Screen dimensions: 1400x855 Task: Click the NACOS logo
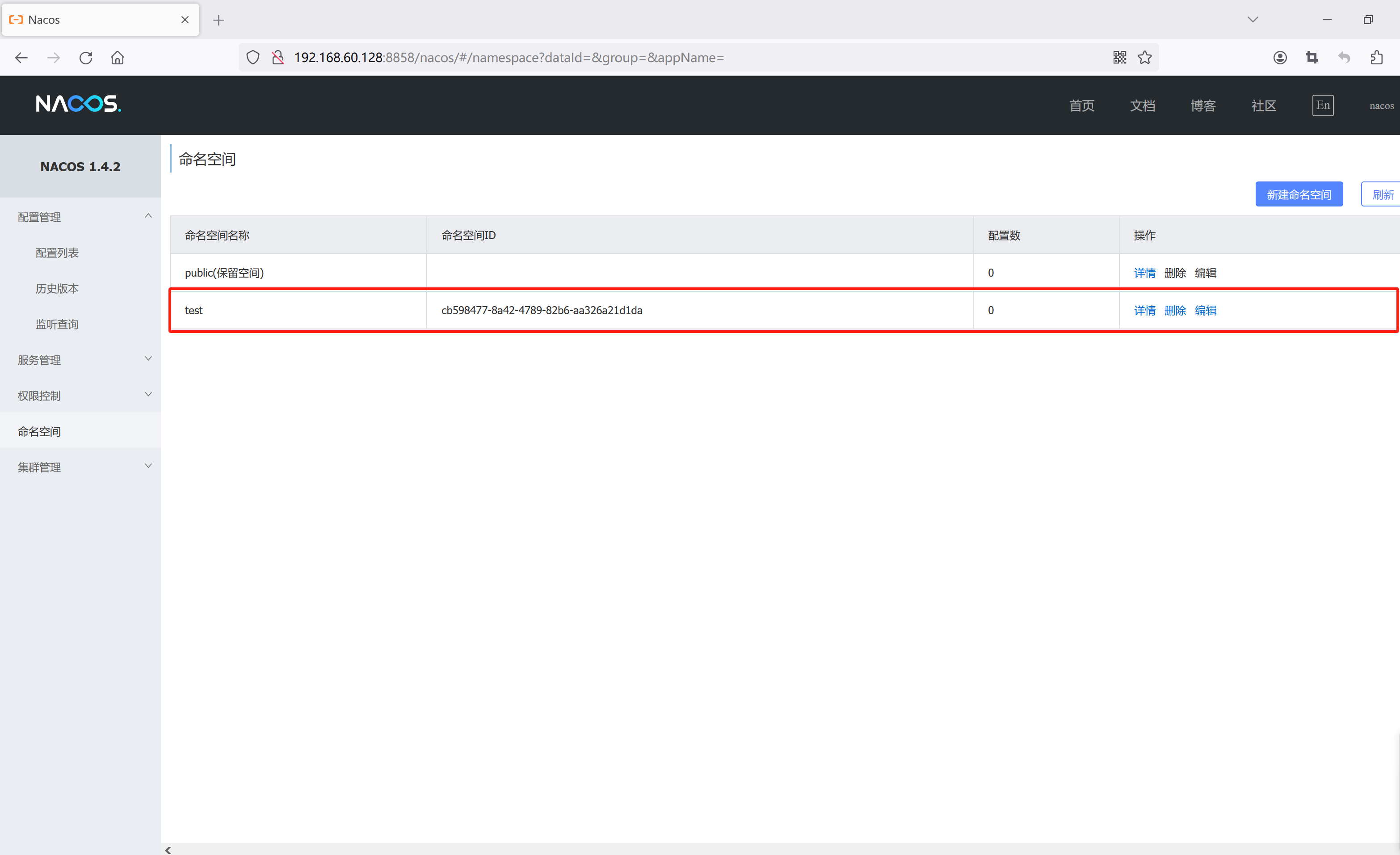78,103
